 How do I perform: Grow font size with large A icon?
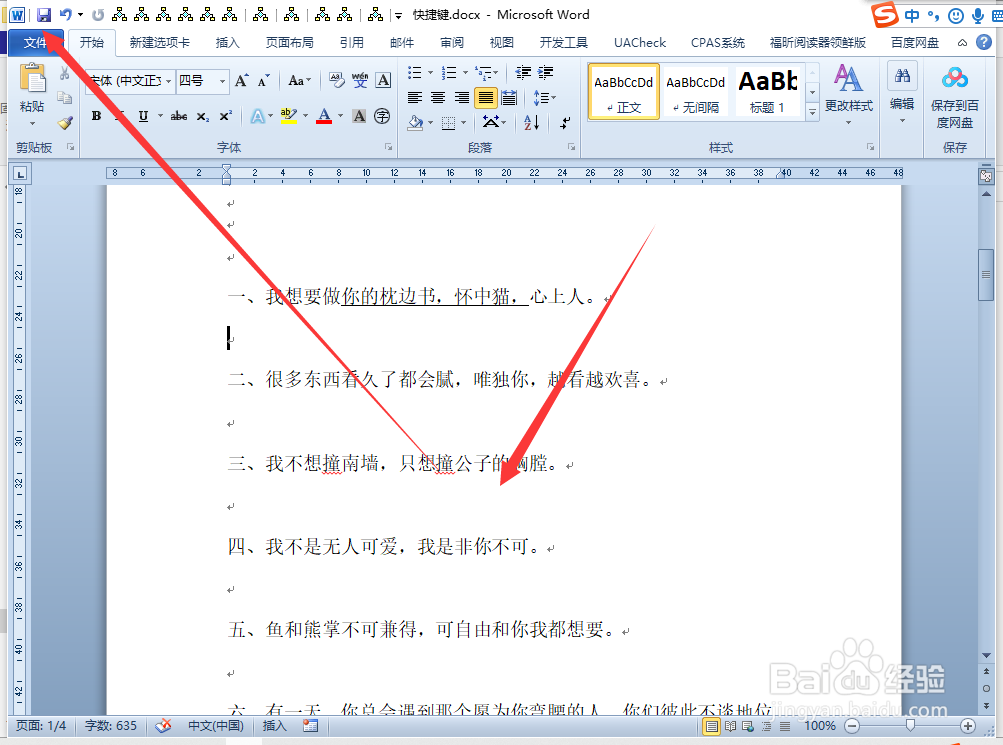pos(241,81)
